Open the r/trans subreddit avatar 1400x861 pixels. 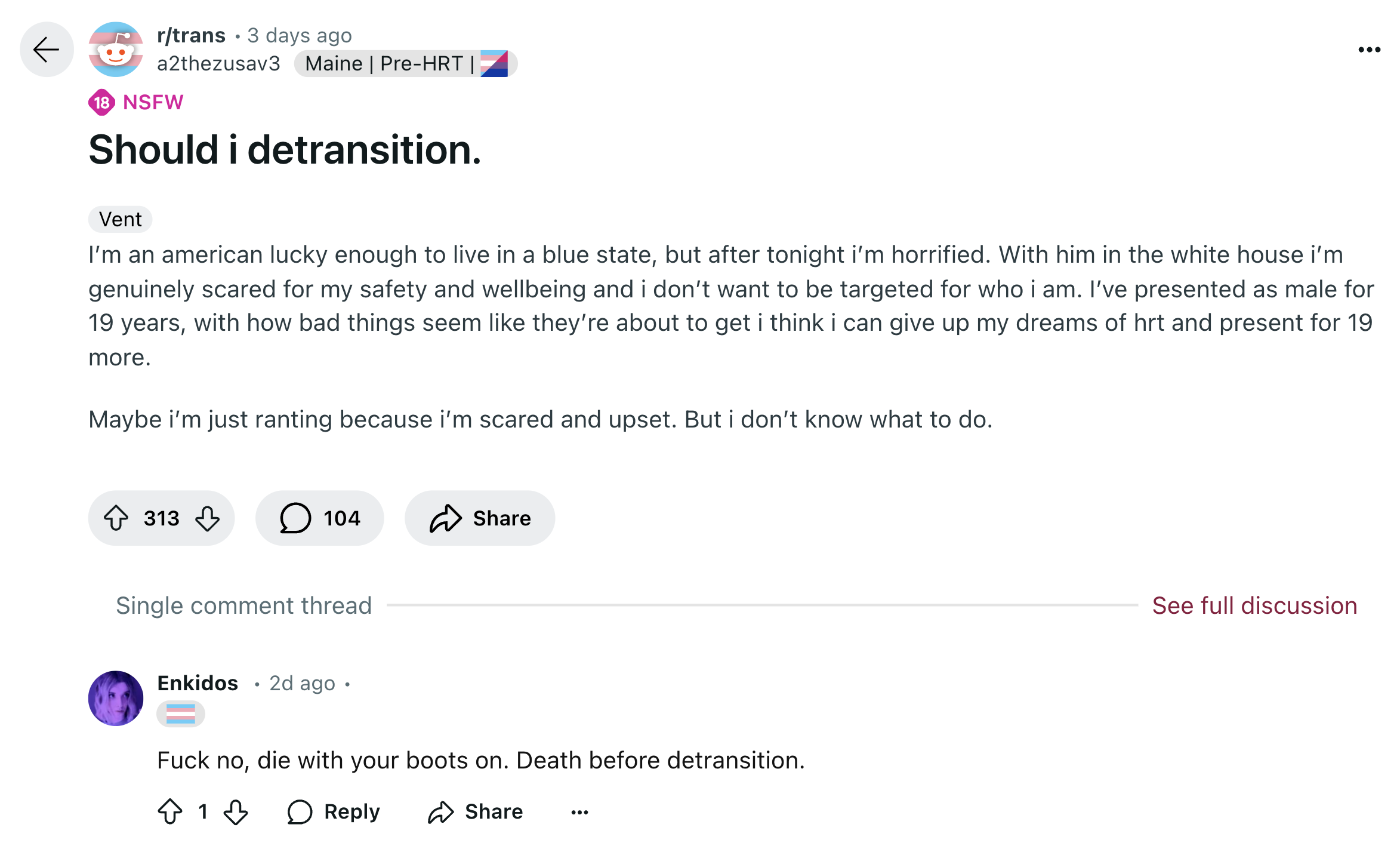click(x=116, y=50)
